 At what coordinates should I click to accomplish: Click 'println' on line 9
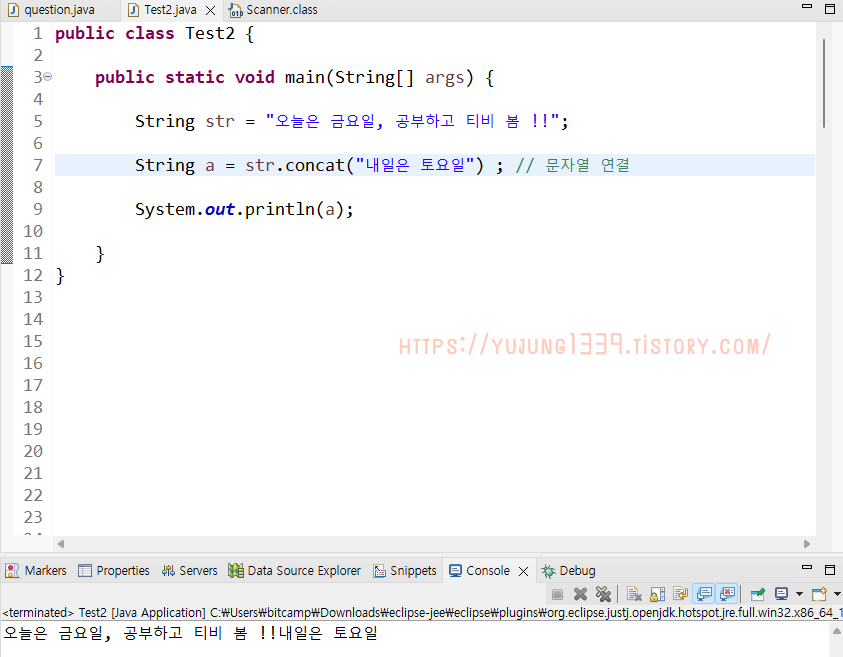pyautogui.click(x=280, y=209)
